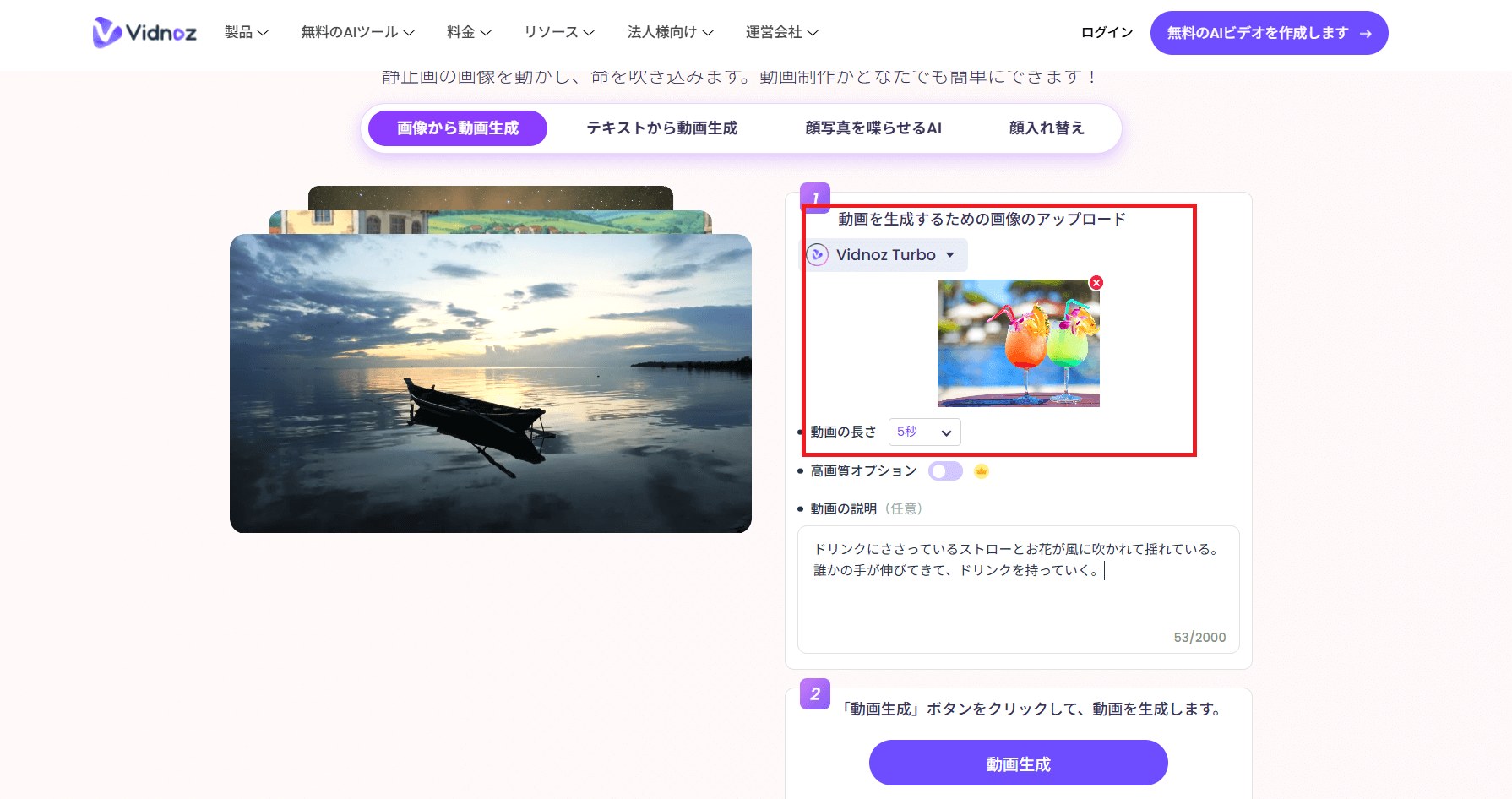Click the ログイン link
Viewport: 1512px width, 799px height.
point(1105,32)
